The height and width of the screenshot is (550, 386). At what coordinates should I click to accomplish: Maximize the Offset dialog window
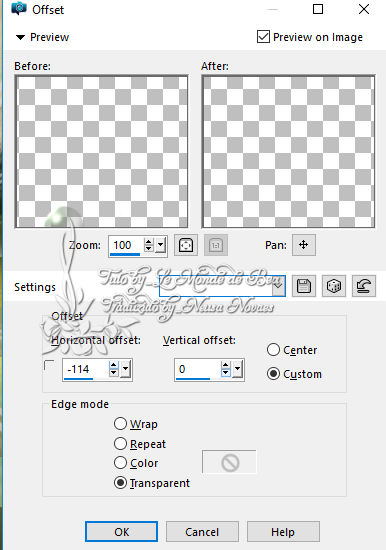point(318,9)
